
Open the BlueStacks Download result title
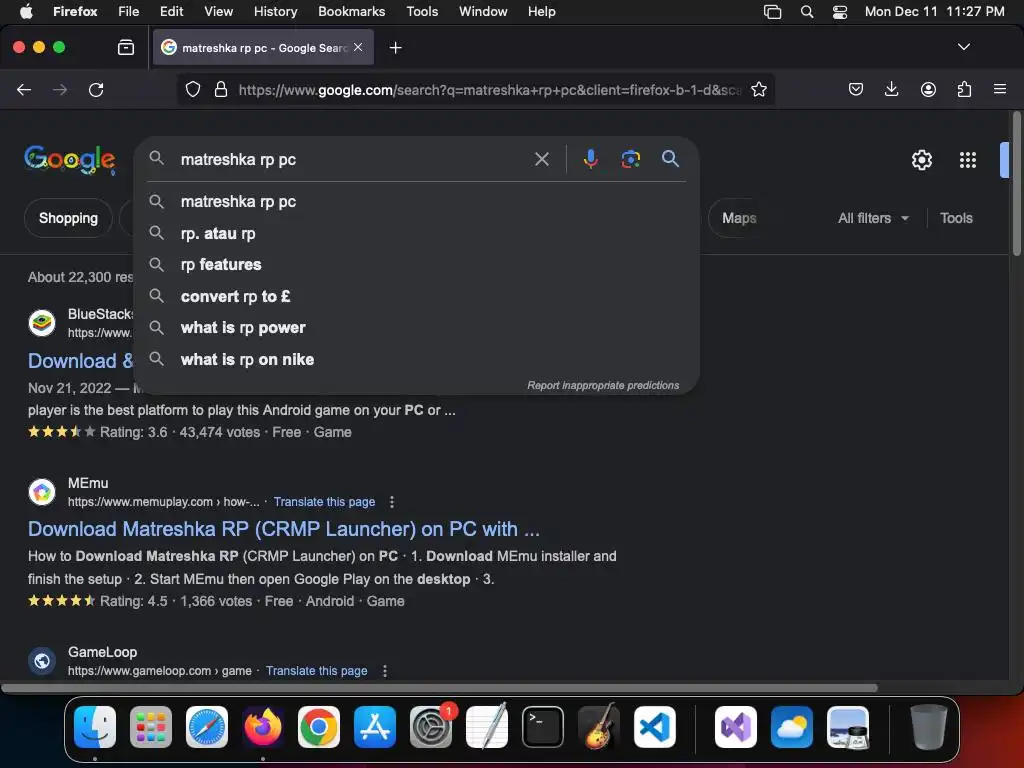pyautogui.click(x=80, y=360)
